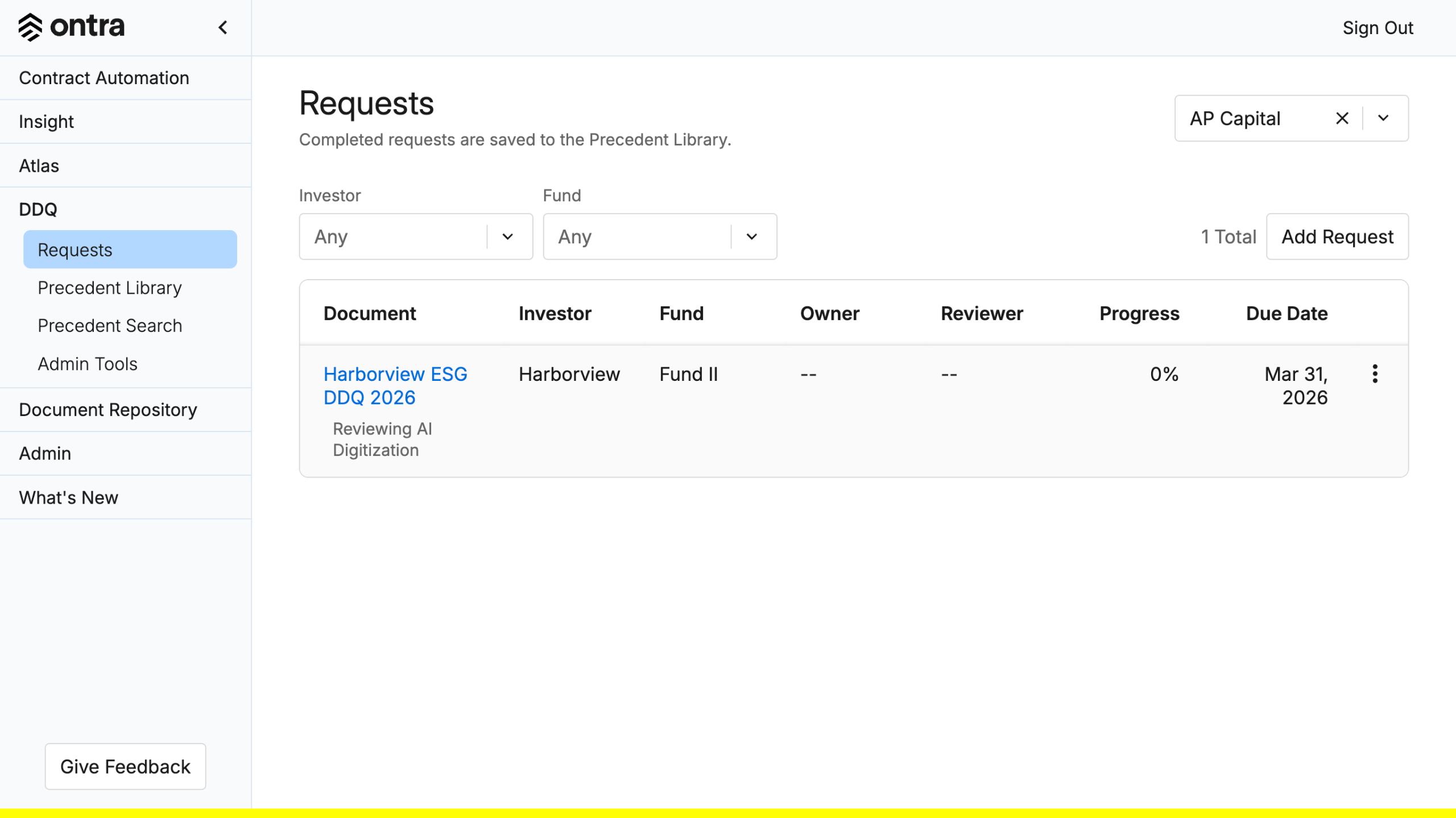
Task: Collapse the sidebar with the chevron
Action: coord(223,27)
